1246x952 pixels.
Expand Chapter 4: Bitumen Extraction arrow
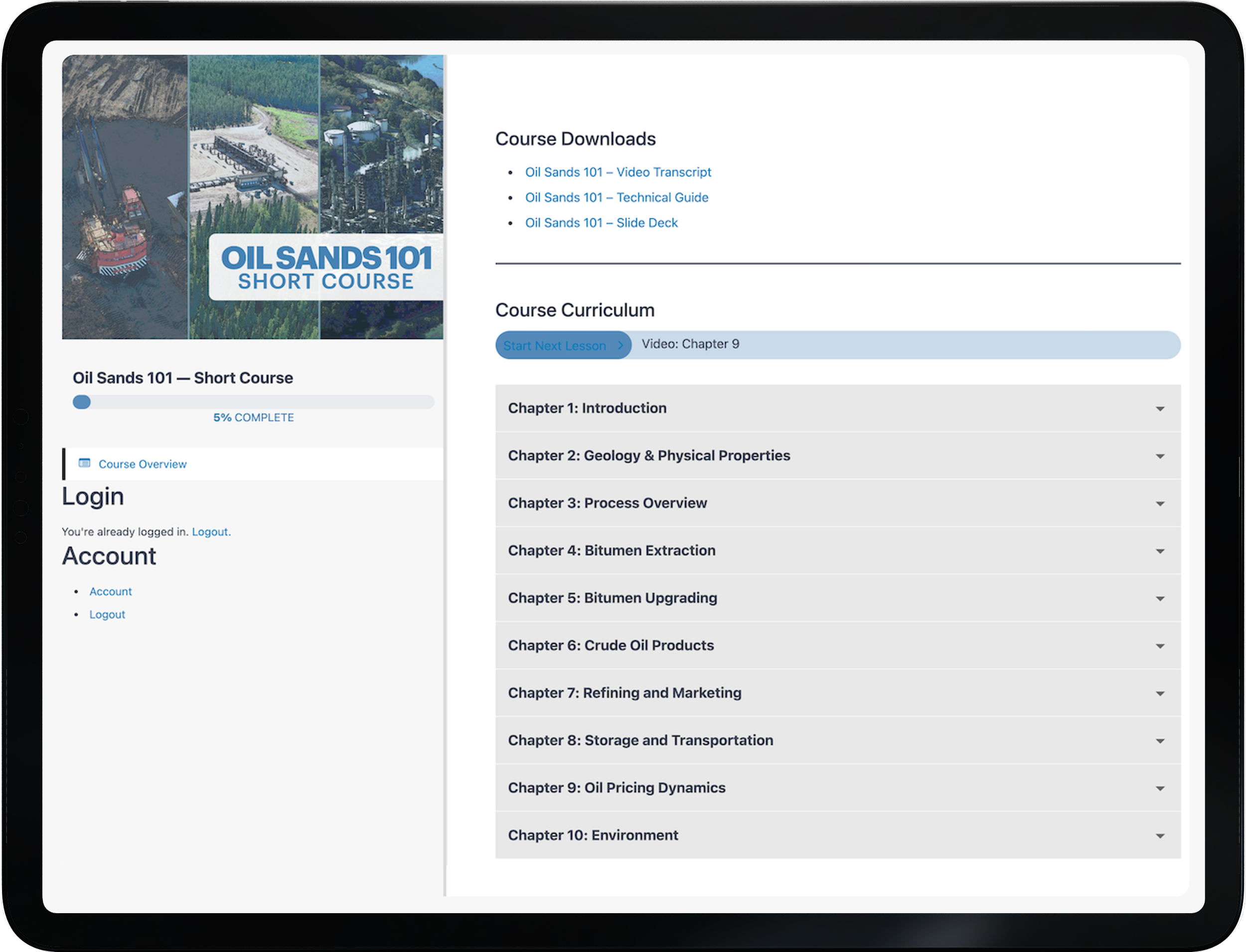tap(1159, 551)
